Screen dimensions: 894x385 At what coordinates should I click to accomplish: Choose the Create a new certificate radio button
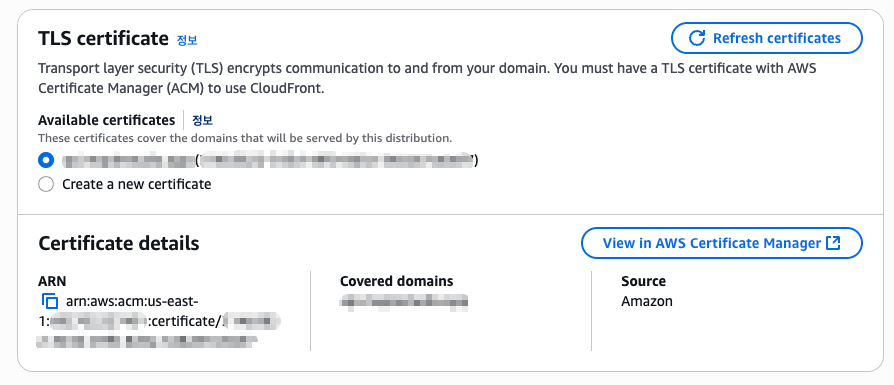tap(46, 184)
